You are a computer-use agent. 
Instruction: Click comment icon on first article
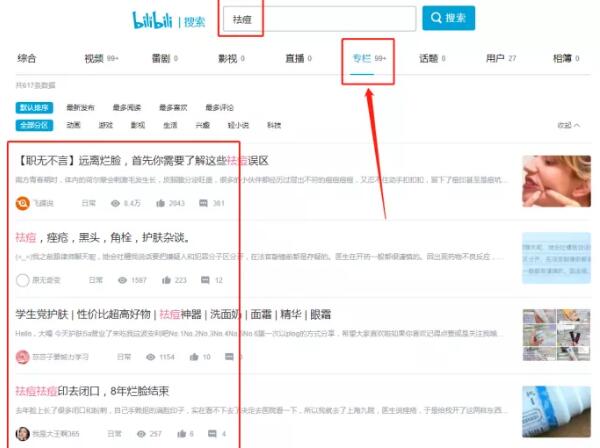[205, 203]
